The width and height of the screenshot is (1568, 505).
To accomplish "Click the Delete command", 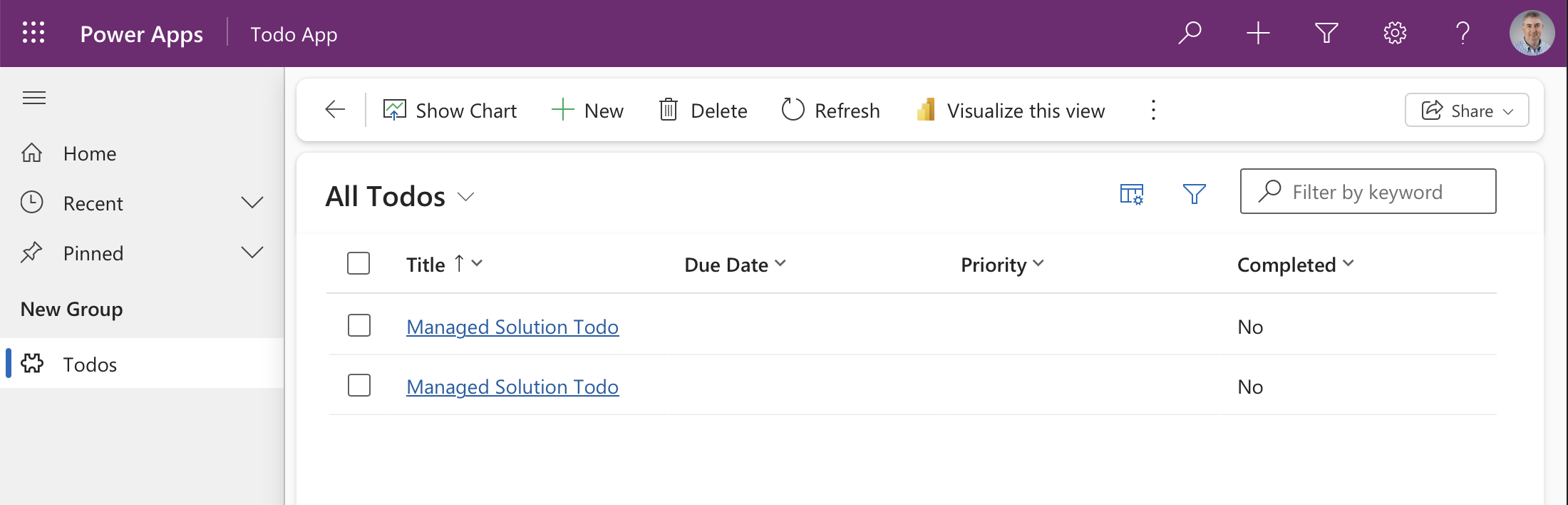I will click(703, 111).
